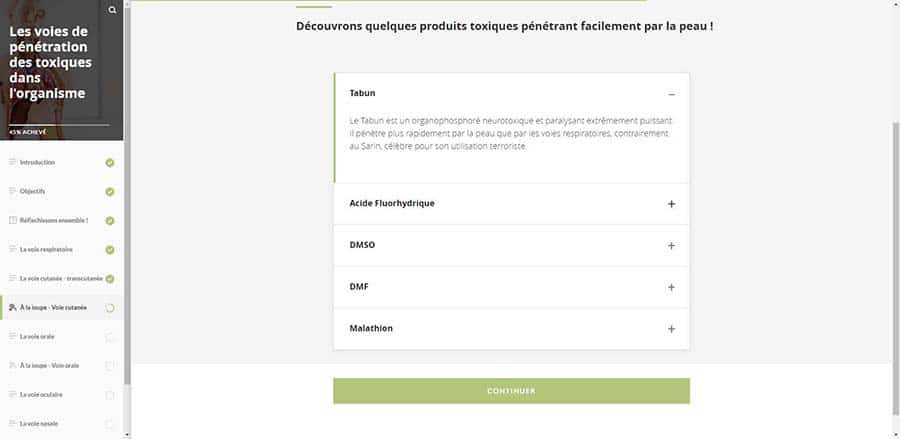Collapse the Tabun section with minus icon
900x439 pixels.
(x=671, y=94)
